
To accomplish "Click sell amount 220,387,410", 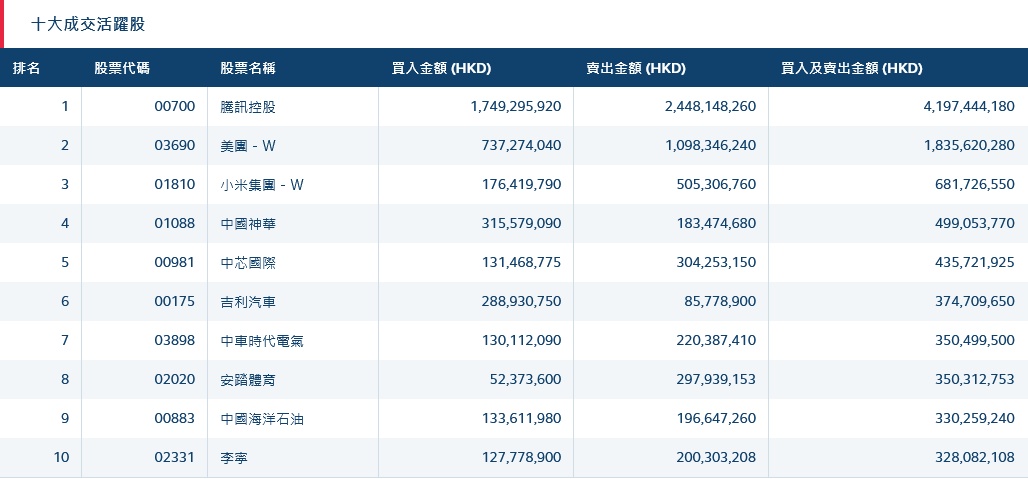I will coord(717,341).
